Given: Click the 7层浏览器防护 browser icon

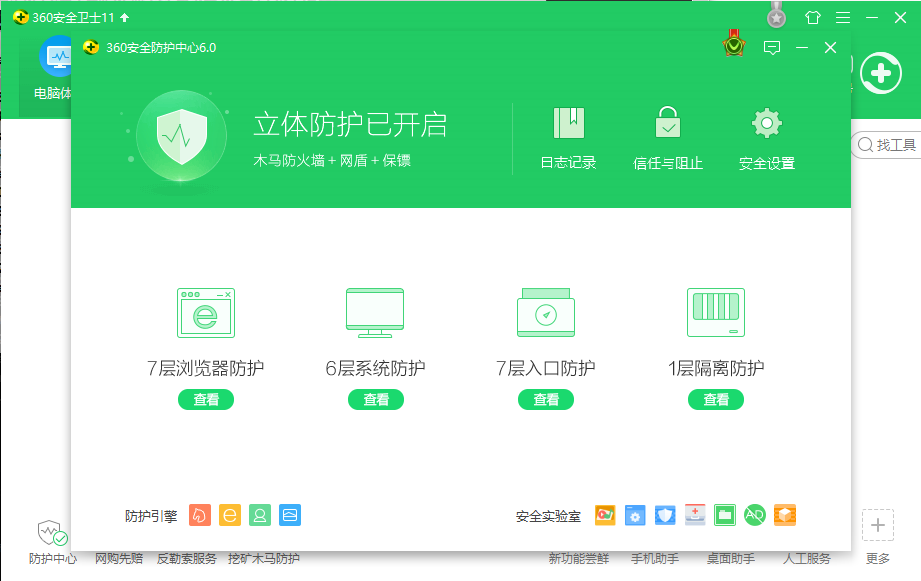Looking at the screenshot, I should point(206,313).
